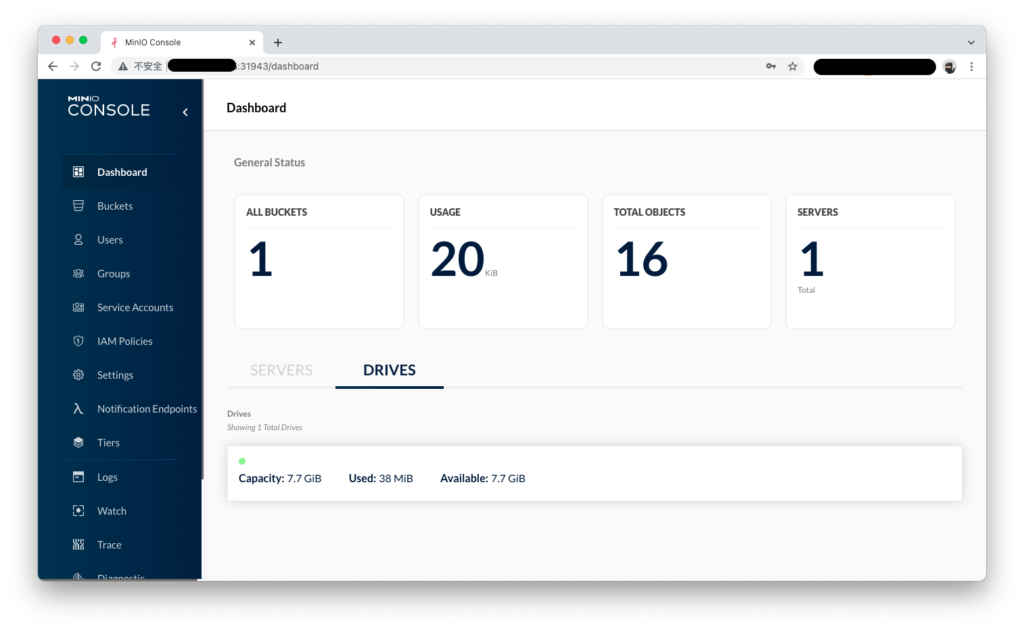Screen dimensions: 1024x631
Task: Collapse the sidebar with the chevron arrow
Action: [185, 112]
